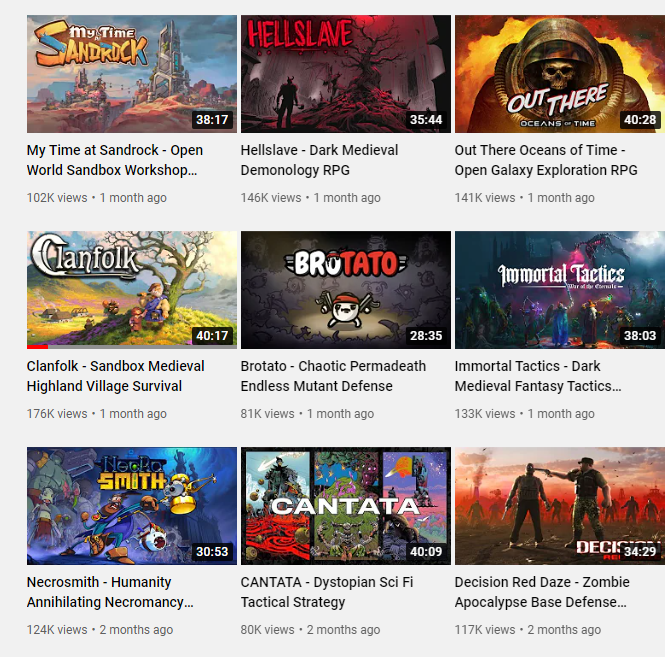Screen dimensions: 665x657
Task: Click the title 'CANTATA - Dystopian Sci Fi Tactical Strategy'
Action: point(327,592)
